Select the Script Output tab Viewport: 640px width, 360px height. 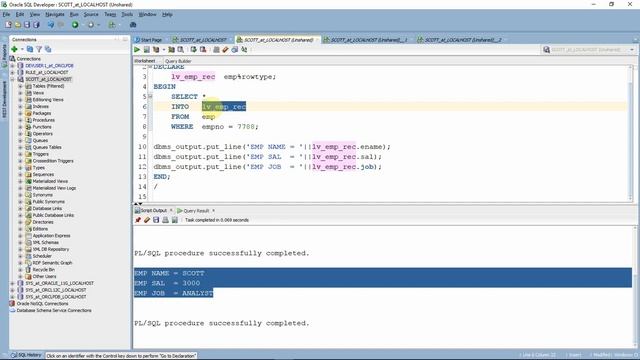pos(151,211)
